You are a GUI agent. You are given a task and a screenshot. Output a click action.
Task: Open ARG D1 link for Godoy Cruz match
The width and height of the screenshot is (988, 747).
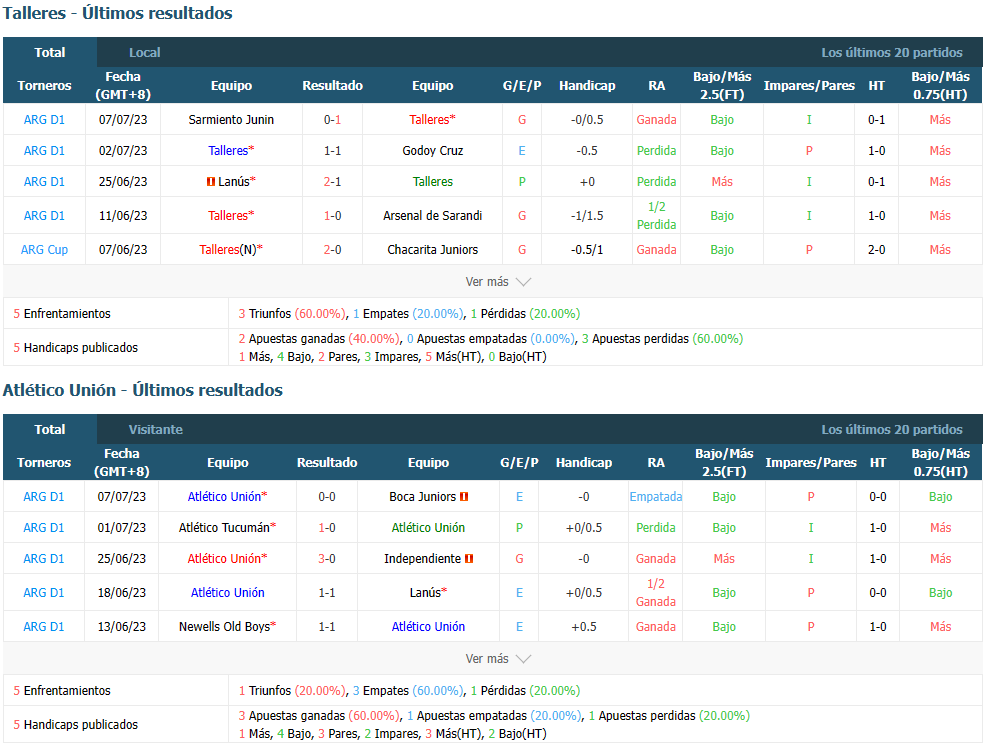(x=44, y=151)
